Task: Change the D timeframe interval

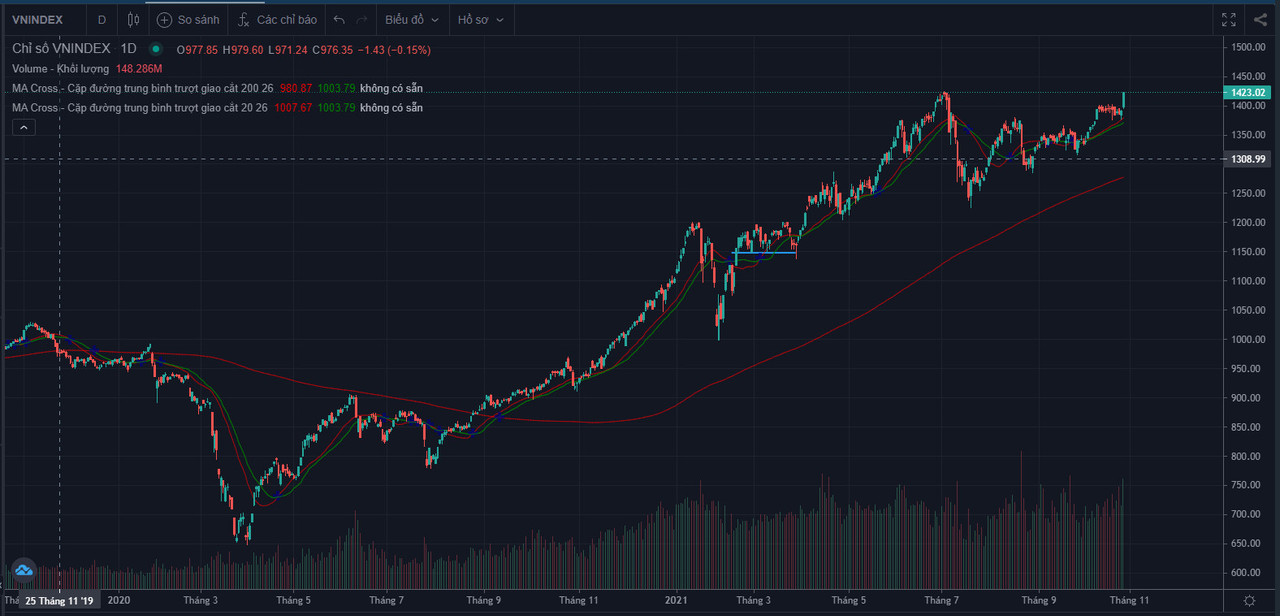Action: click(101, 19)
